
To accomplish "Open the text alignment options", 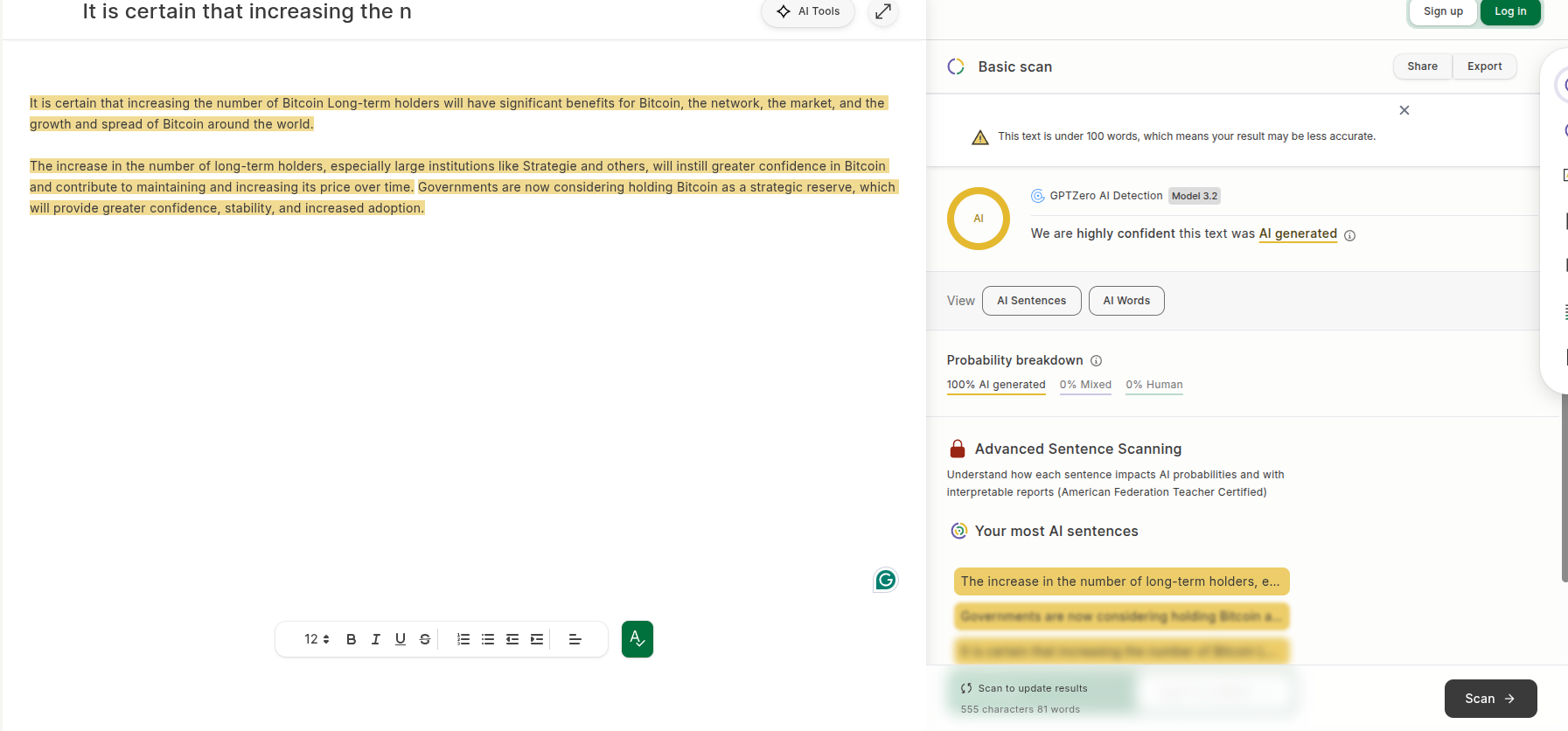I will tap(575, 639).
